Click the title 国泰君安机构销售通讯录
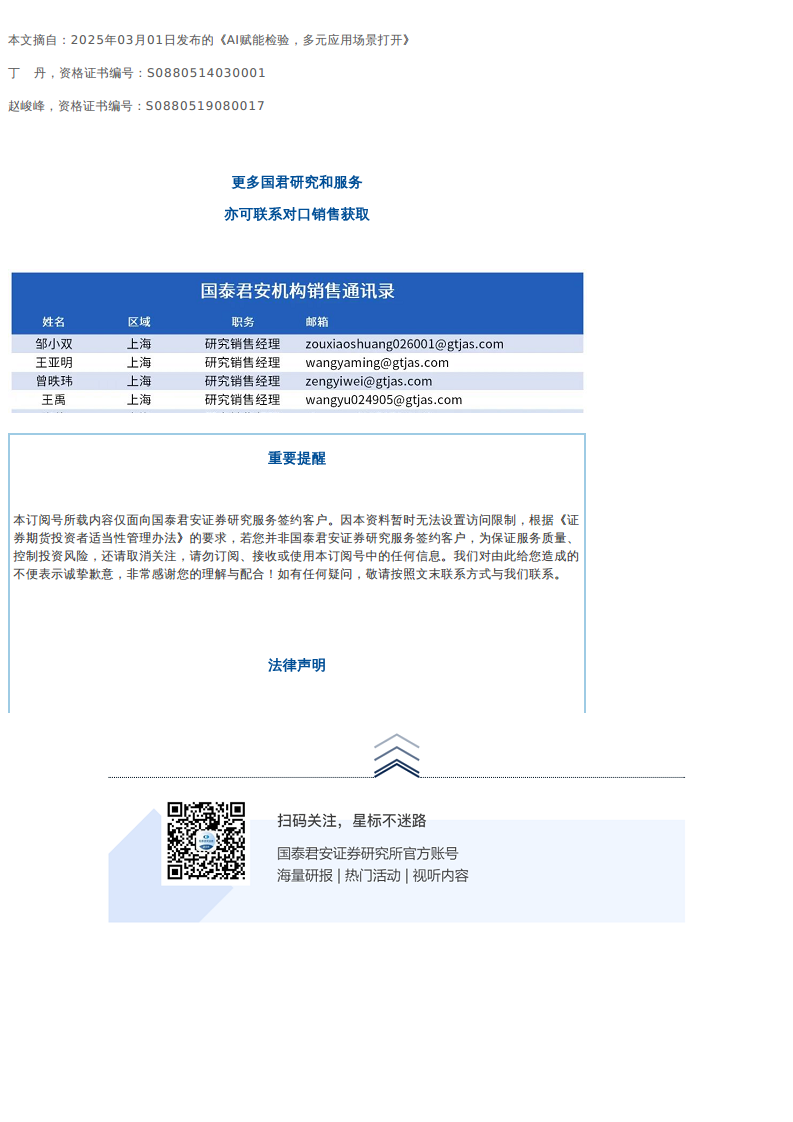Viewport: 793px width, 1122px height. tap(297, 291)
